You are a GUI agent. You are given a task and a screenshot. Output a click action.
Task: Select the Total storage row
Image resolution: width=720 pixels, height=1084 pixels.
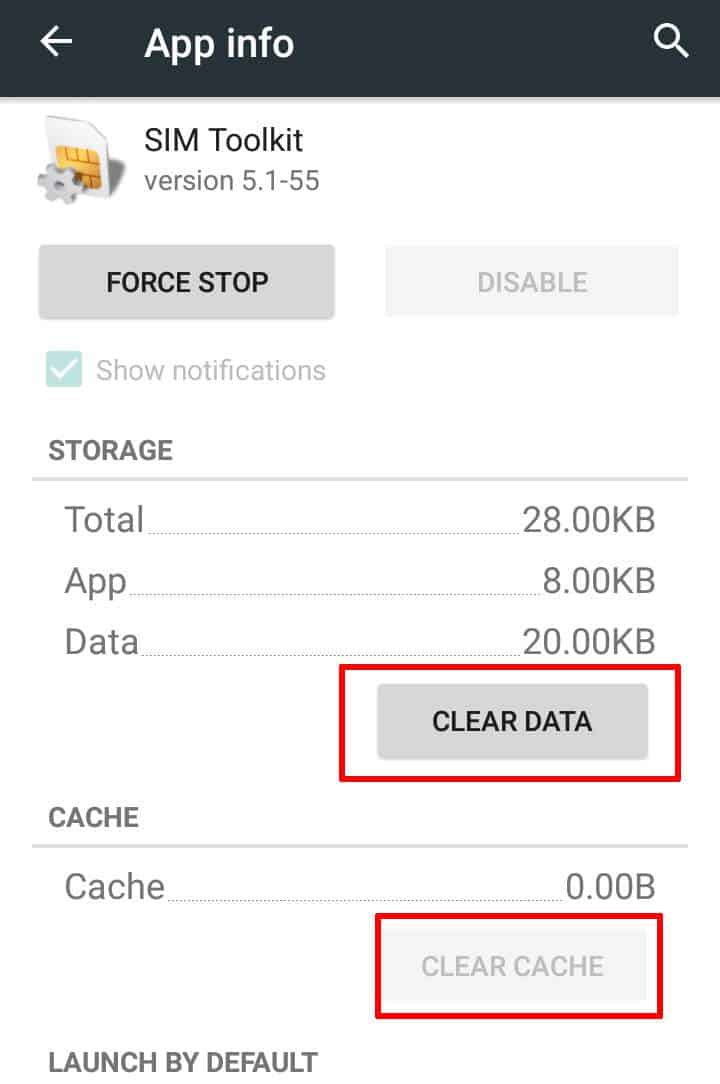[x=360, y=519]
